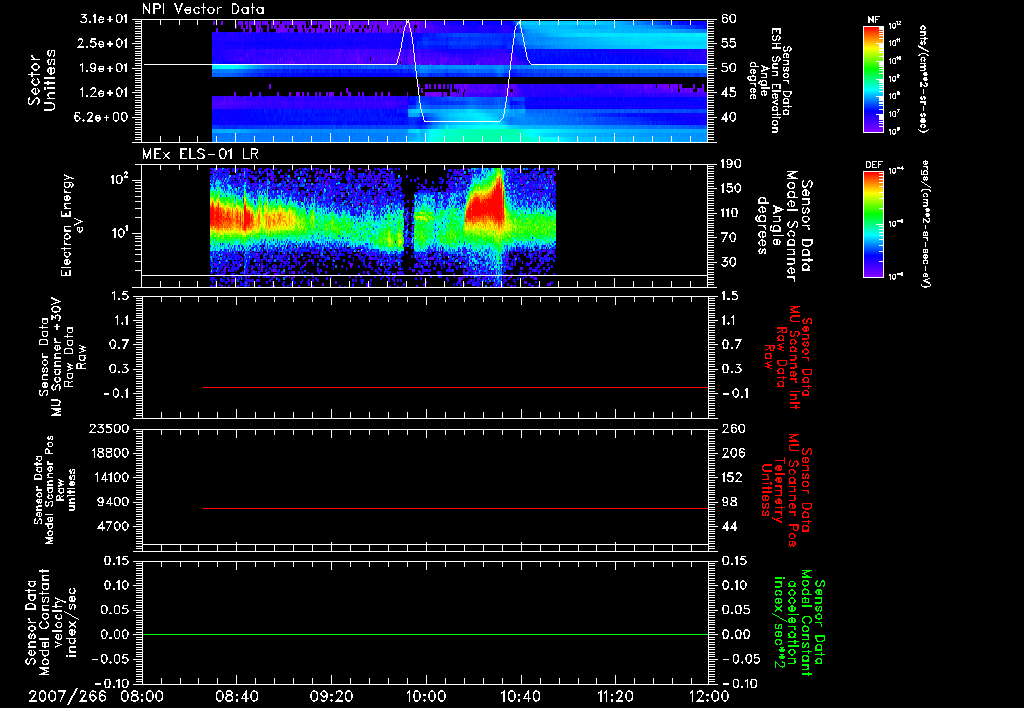This screenshot has height=708, width=1024.
Task: Click the '14100' scanner position tick
Action: pos(109,477)
